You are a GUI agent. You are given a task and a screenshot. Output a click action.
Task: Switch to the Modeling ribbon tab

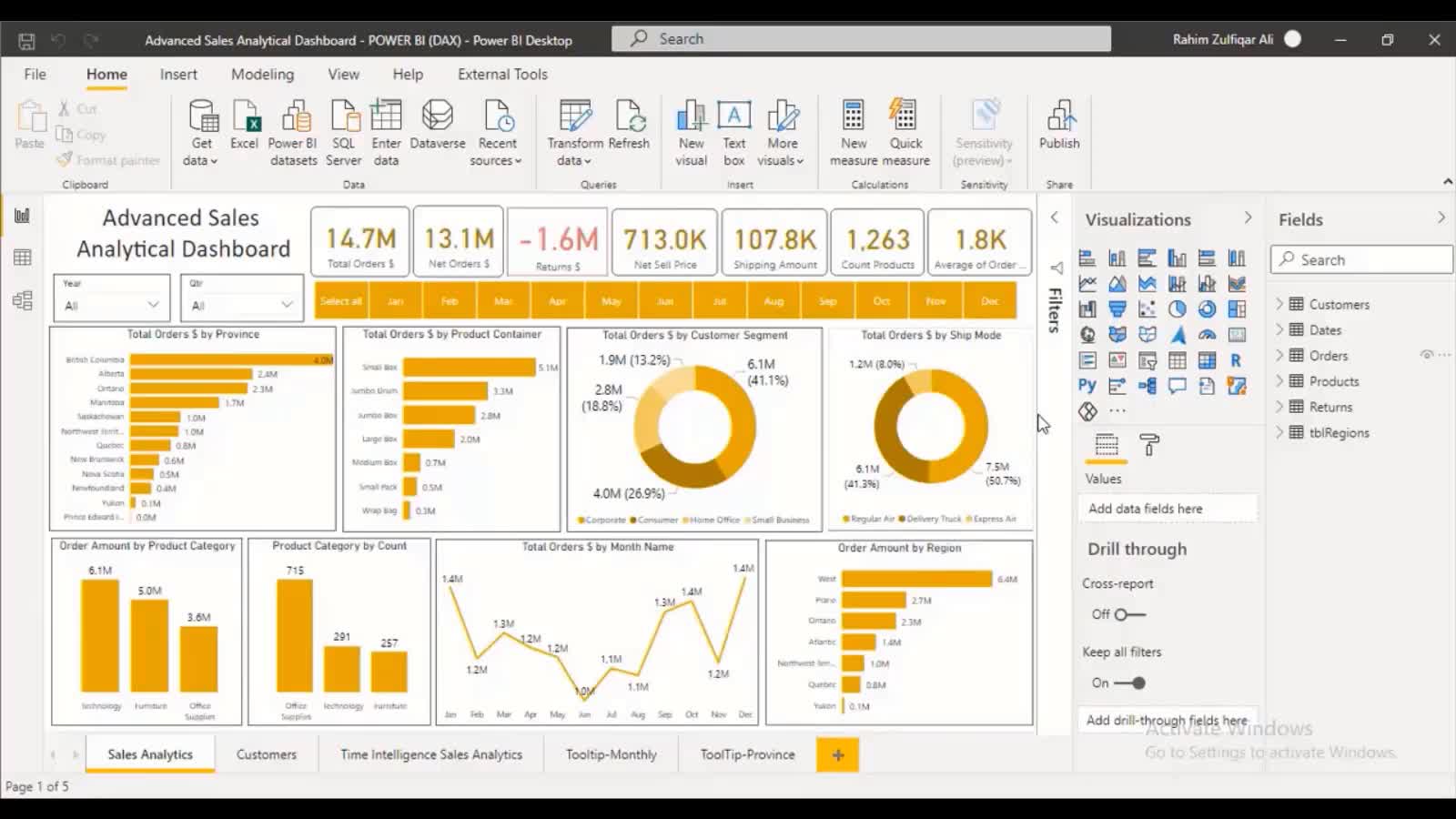coord(262,75)
